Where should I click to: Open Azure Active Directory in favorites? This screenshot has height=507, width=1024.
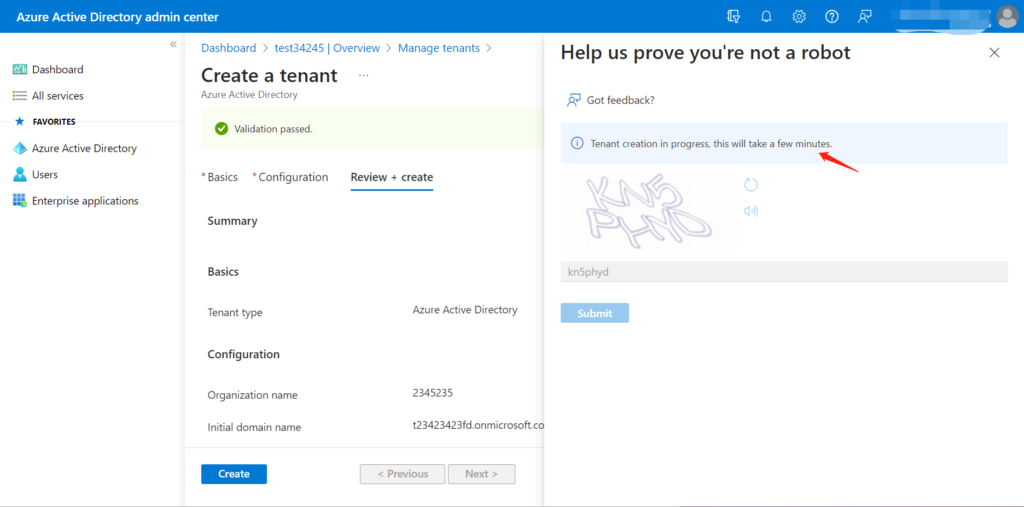84,148
